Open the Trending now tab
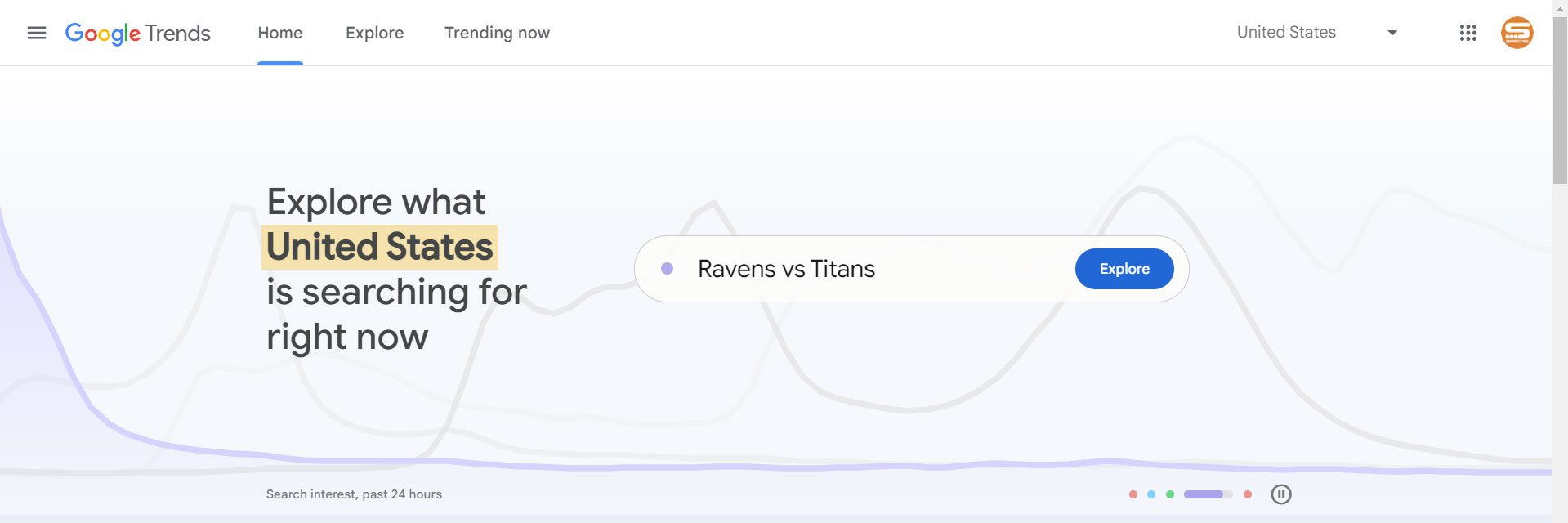 497,33
